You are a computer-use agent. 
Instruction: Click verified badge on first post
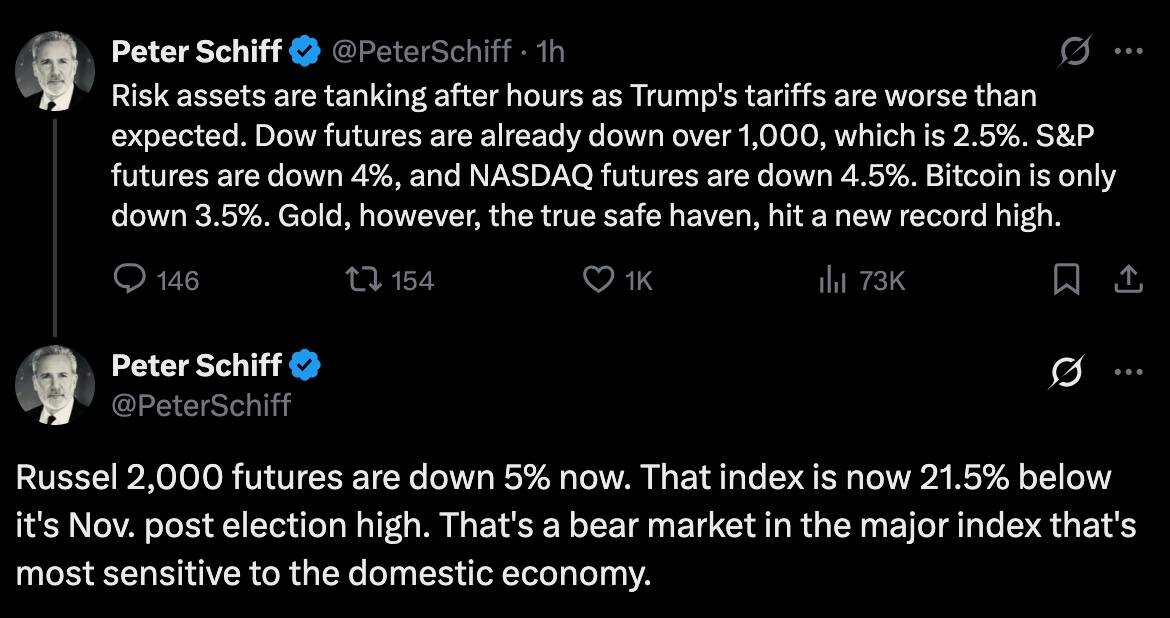[305, 51]
